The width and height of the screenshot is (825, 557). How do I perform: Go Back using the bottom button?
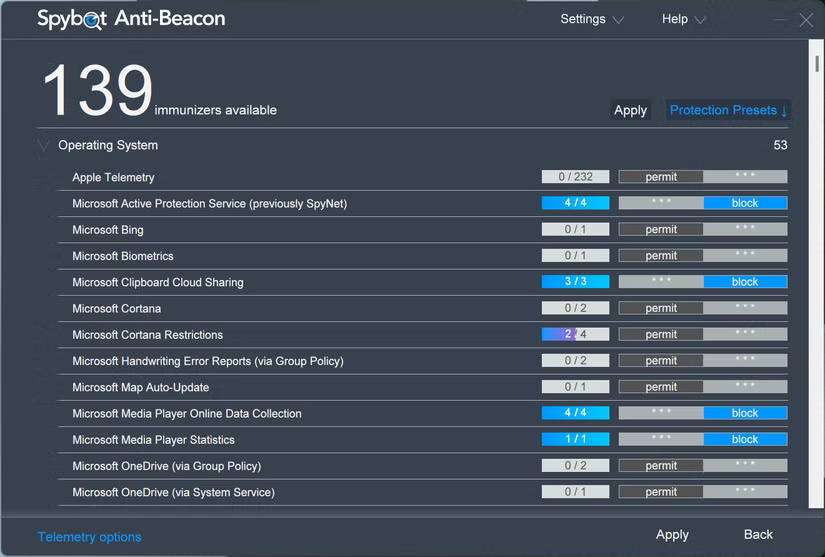(x=758, y=534)
